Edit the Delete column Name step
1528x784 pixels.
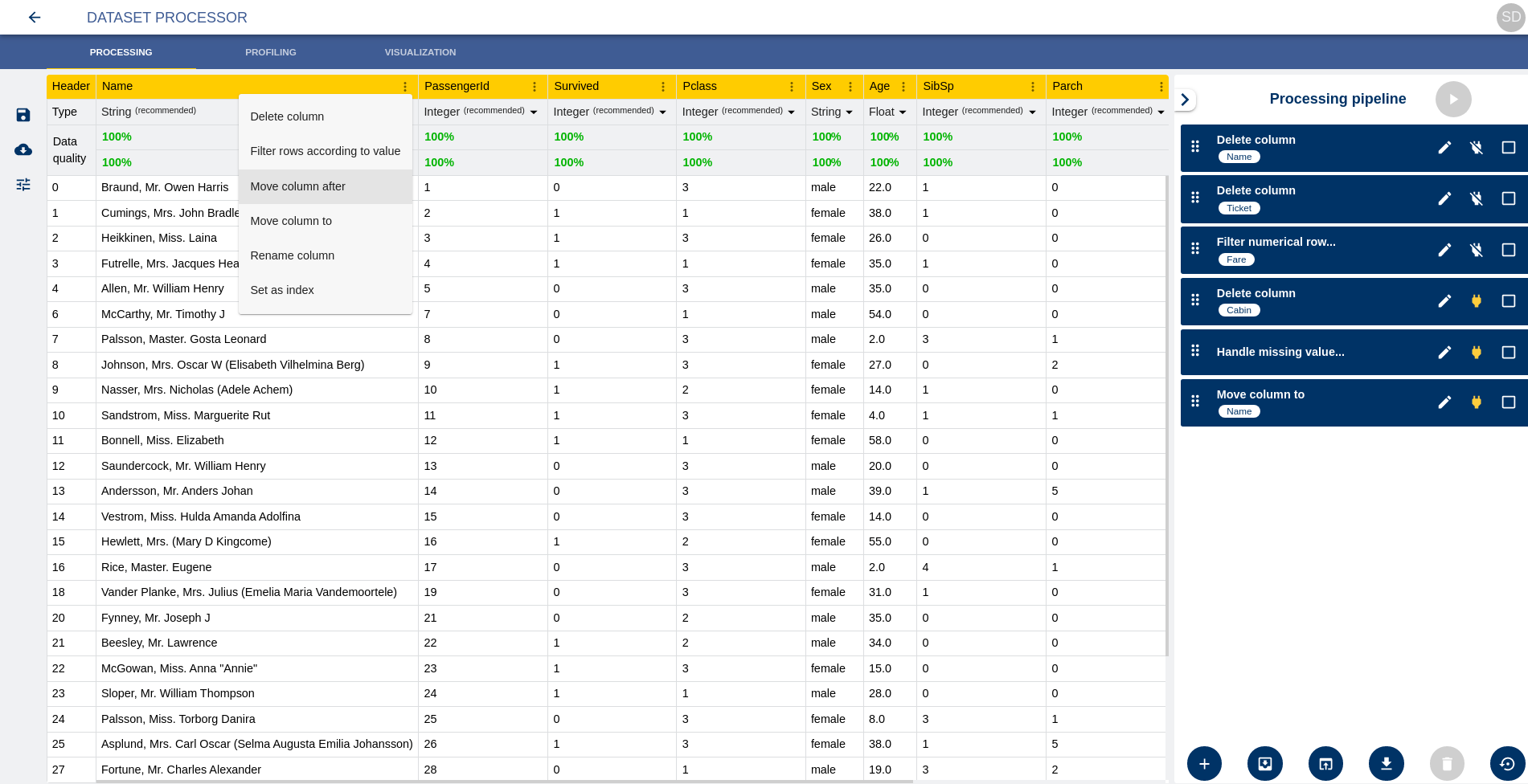coord(1444,147)
